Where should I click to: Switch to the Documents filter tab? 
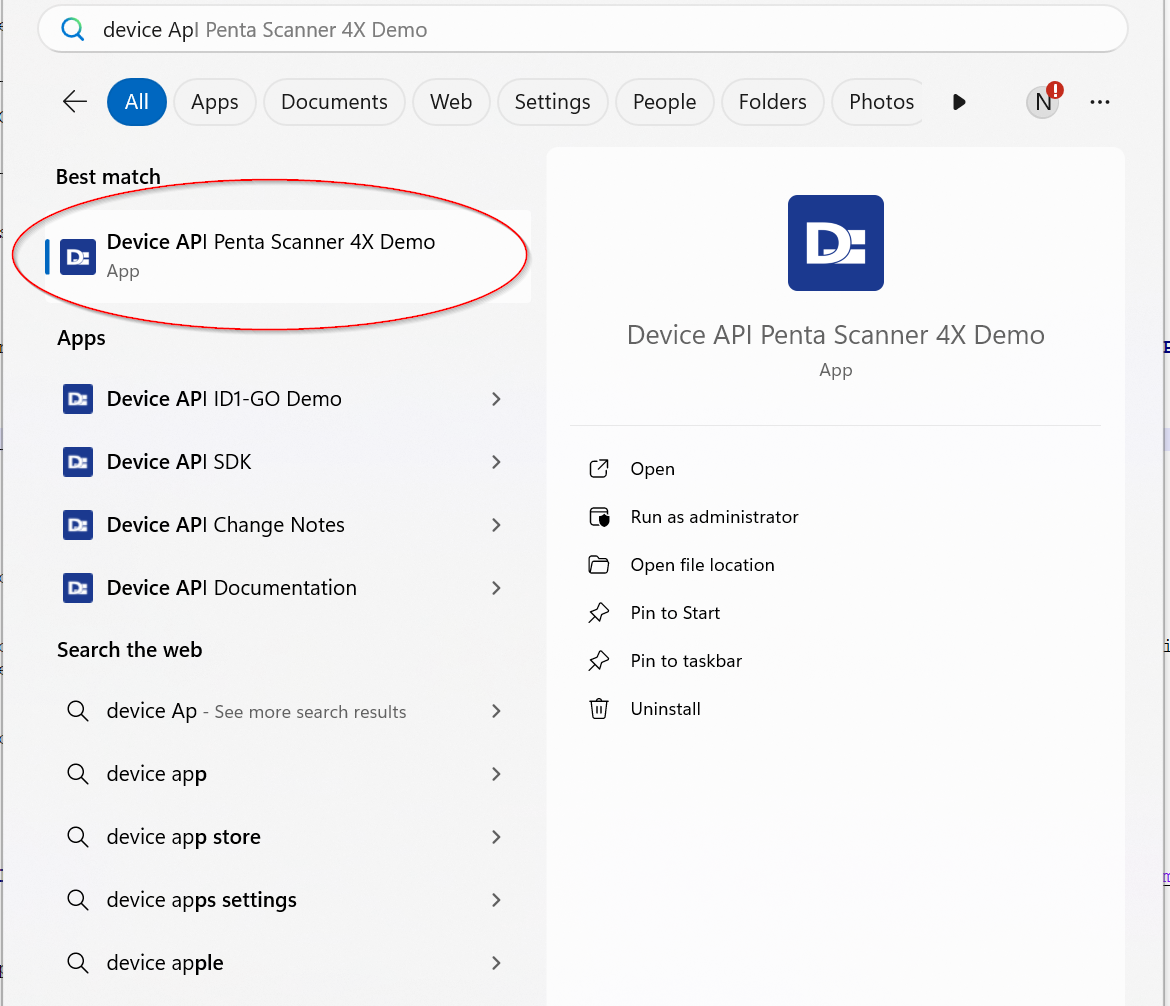pyautogui.click(x=334, y=102)
